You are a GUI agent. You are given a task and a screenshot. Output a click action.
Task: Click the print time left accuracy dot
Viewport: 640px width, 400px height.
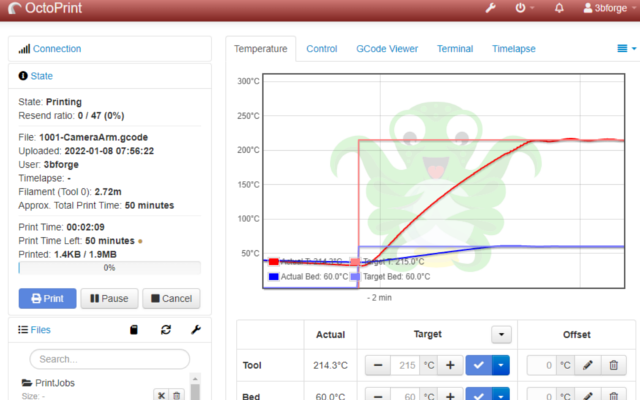pos(140,241)
